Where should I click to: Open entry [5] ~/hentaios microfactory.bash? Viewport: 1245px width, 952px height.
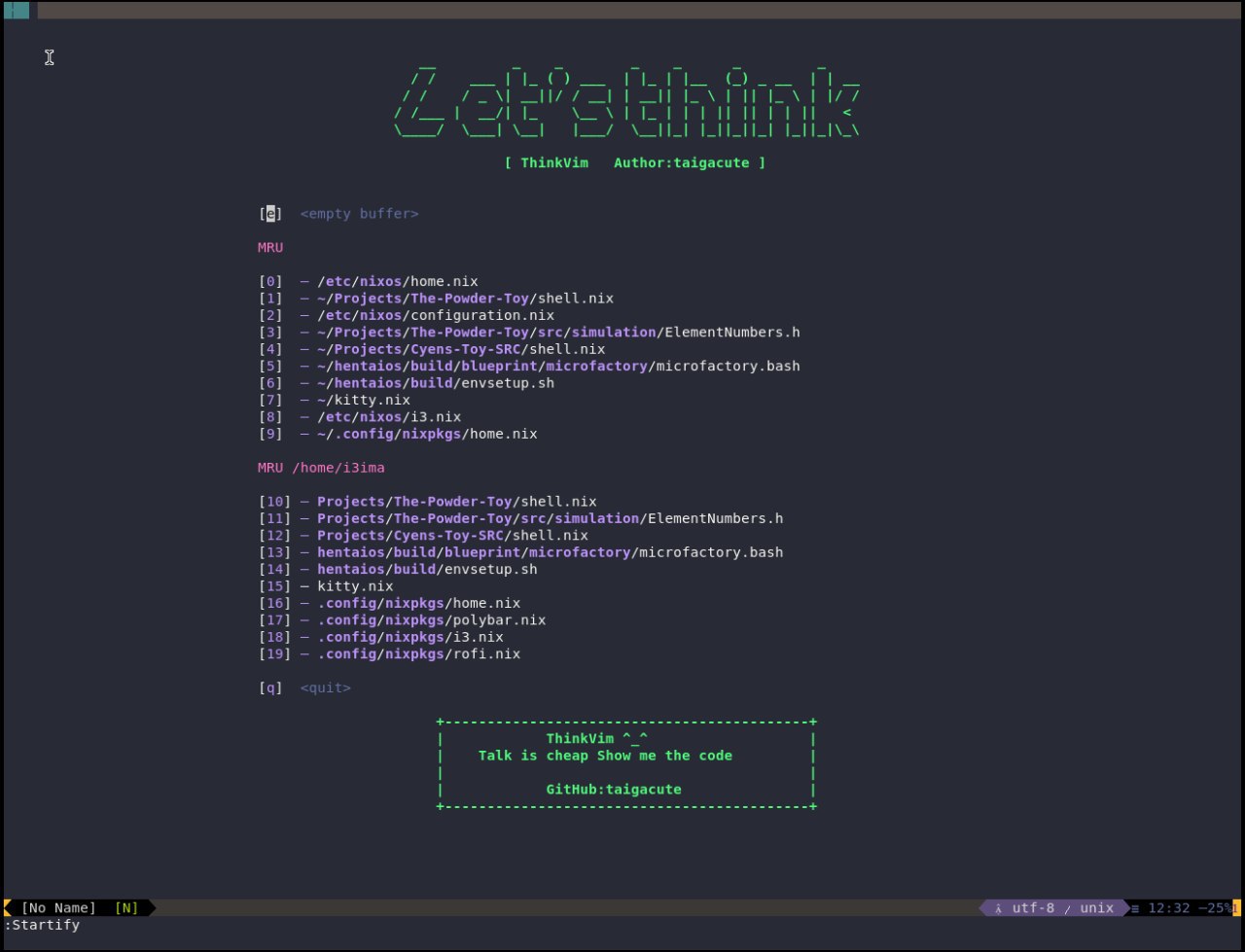click(529, 367)
